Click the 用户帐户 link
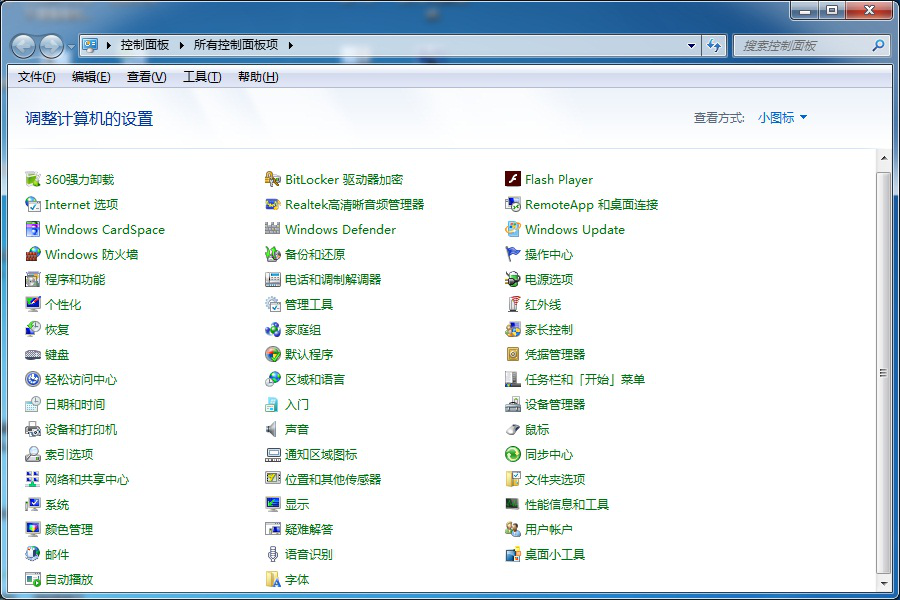900x600 pixels. 549,530
